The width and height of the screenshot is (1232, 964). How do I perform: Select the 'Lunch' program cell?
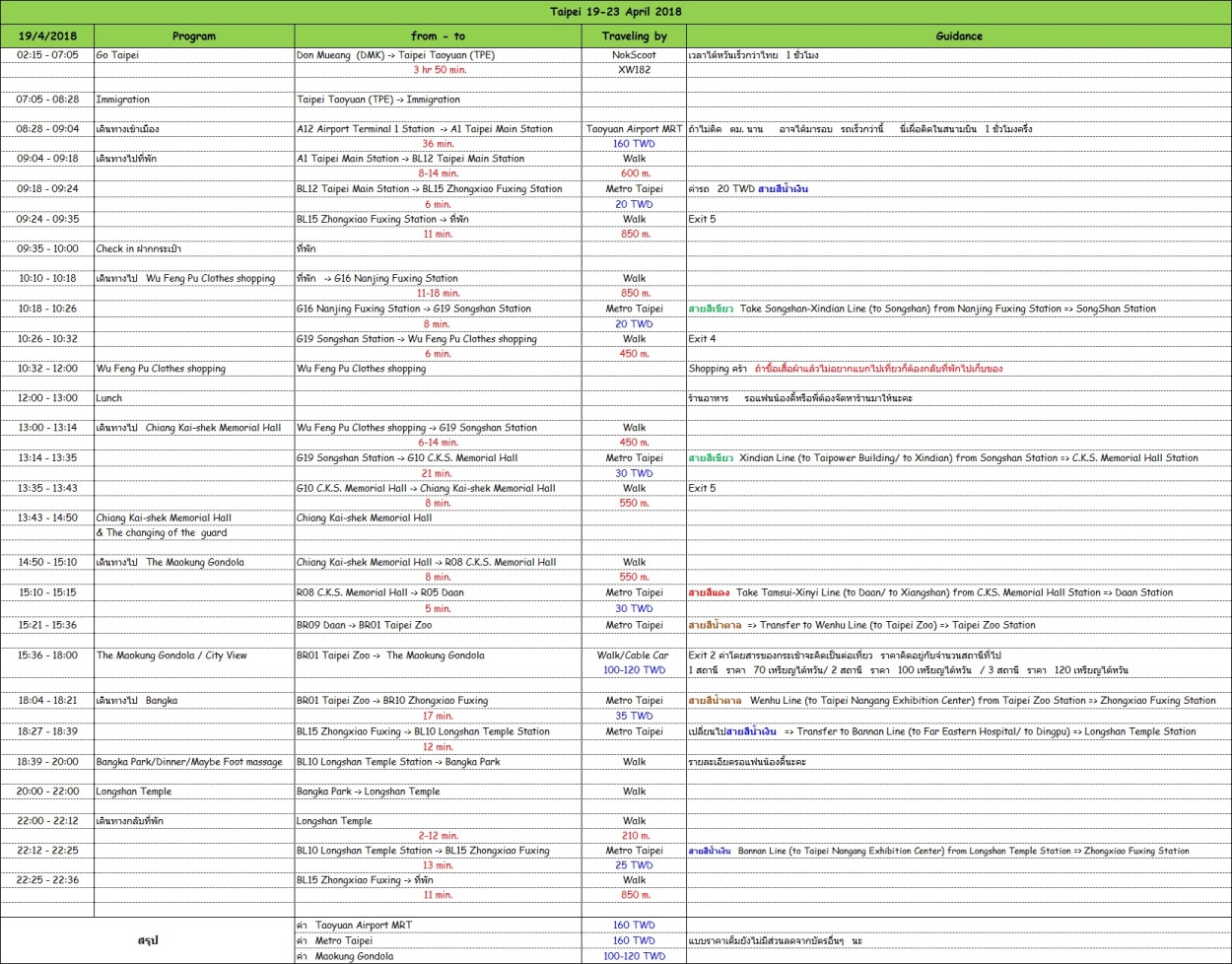point(194,398)
